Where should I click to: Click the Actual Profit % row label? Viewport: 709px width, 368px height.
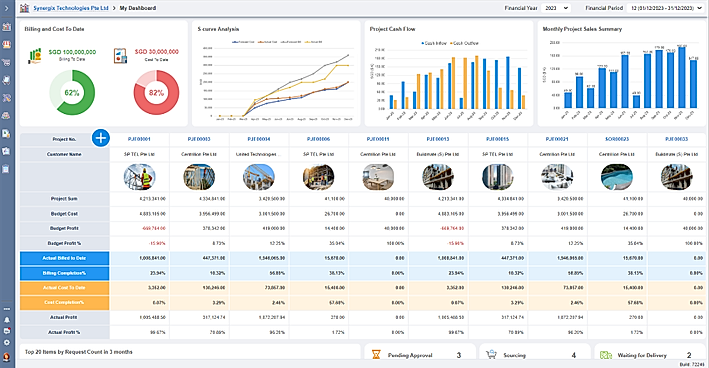(64, 332)
